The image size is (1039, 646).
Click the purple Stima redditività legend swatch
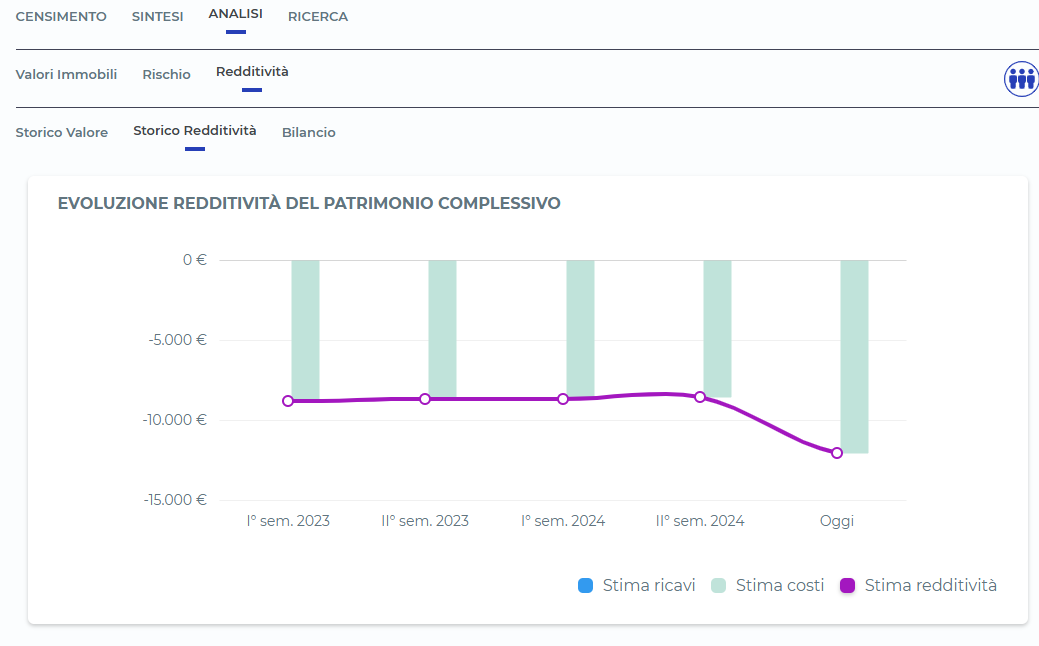[848, 586]
